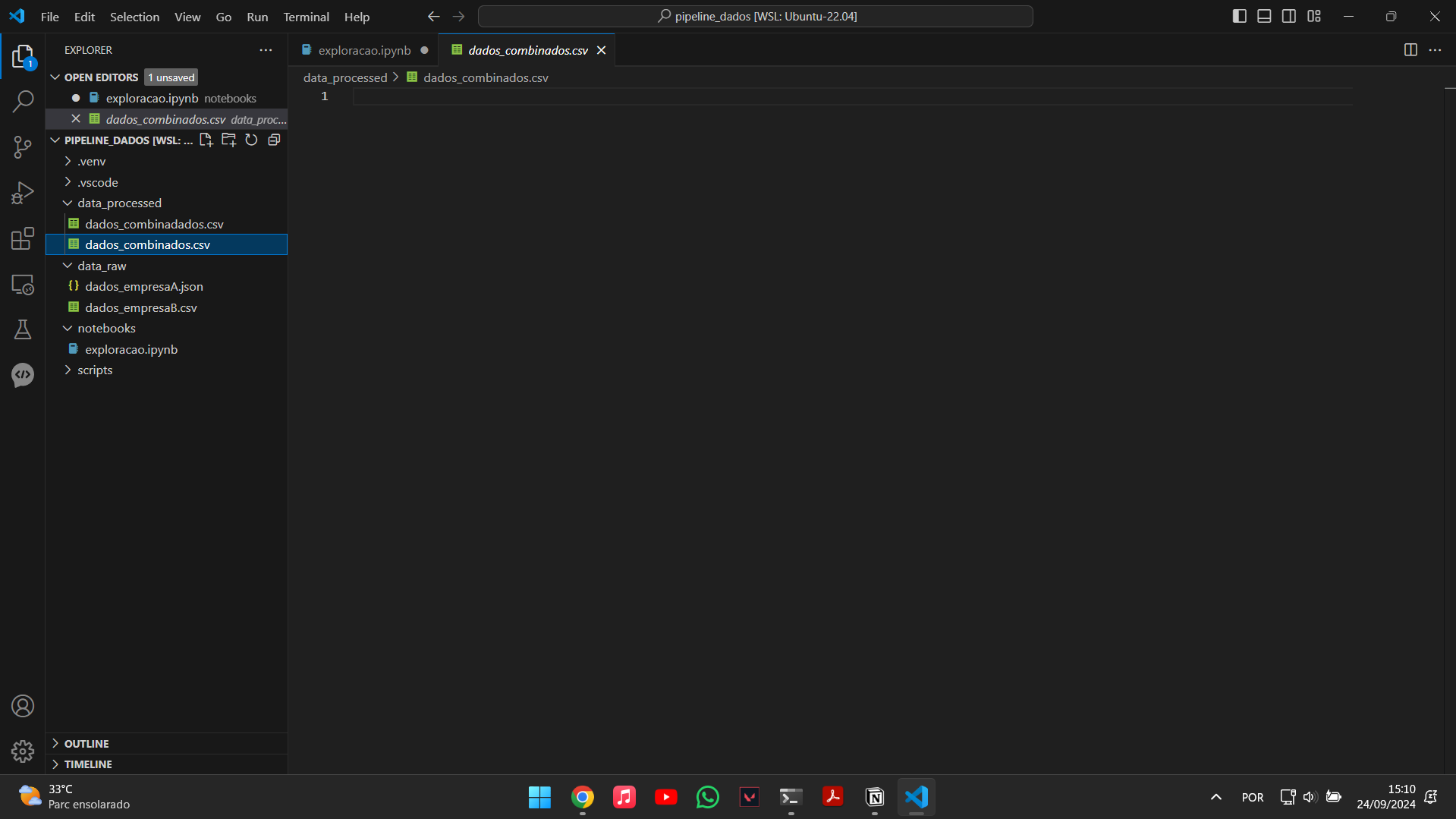Viewport: 1456px width, 819px height.
Task: Open the Run and Debug view
Action: coord(23,193)
